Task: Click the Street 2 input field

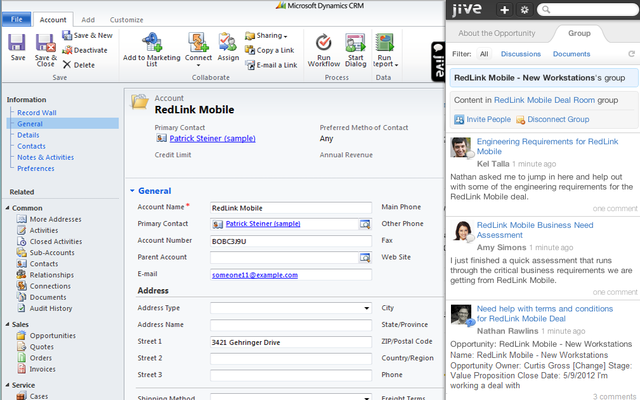Action: pos(290,357)
